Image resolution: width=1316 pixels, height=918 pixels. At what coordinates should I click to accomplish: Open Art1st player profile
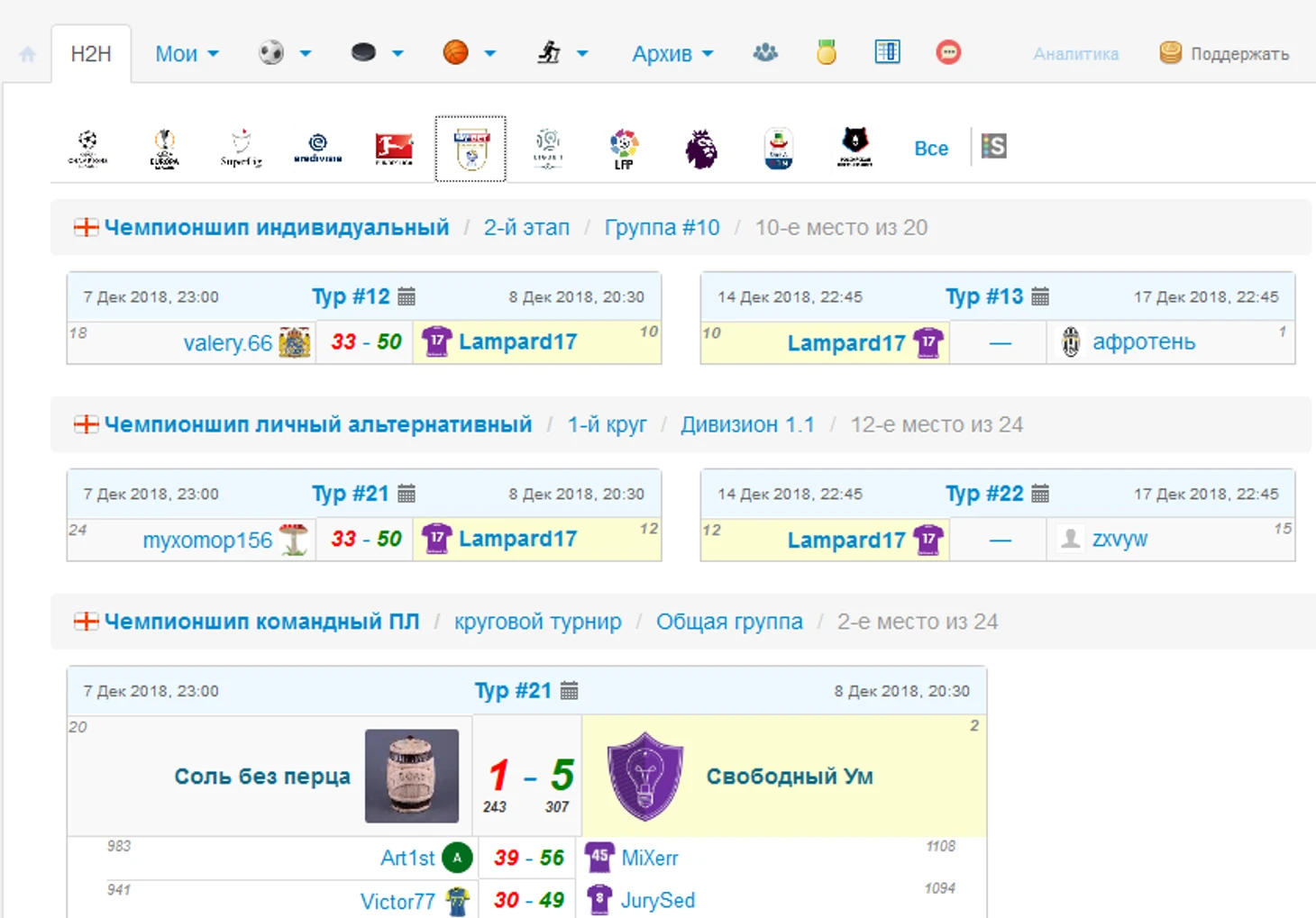(407, 859)
